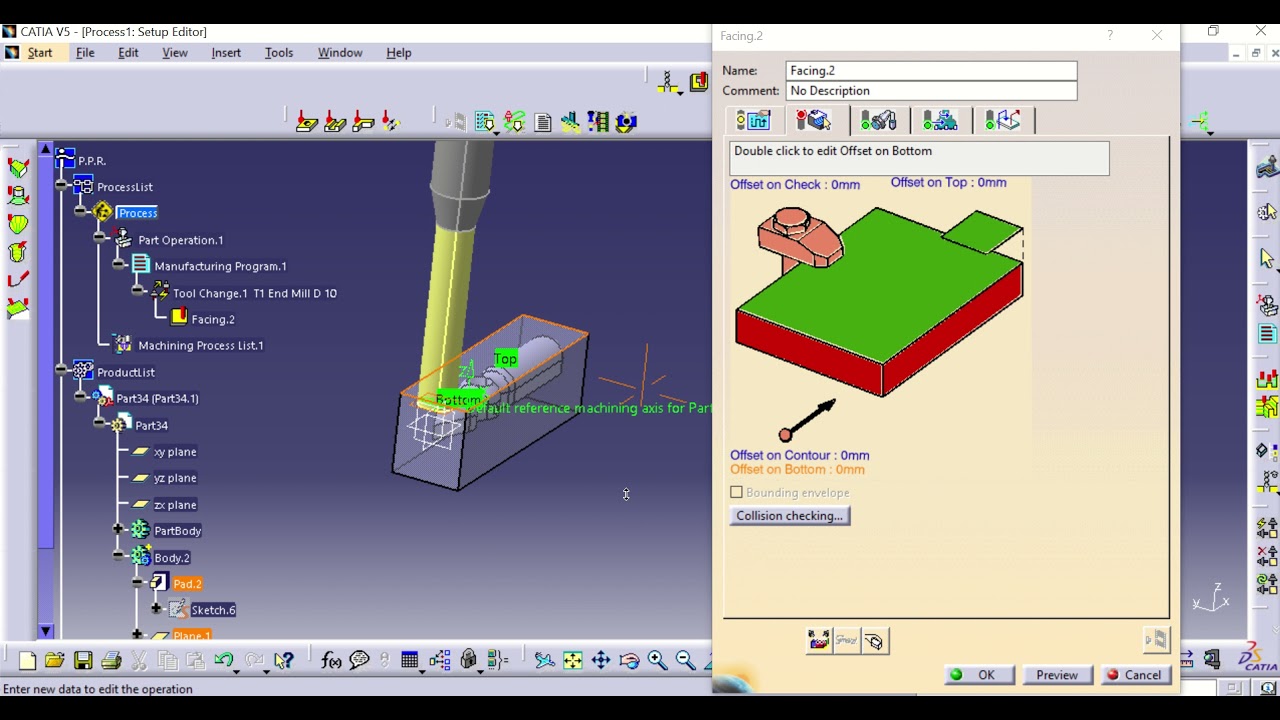This screenshot has height=720, width=1280.
Task: Click the Offset on Bottom : 0mm label
Action: 797,470
